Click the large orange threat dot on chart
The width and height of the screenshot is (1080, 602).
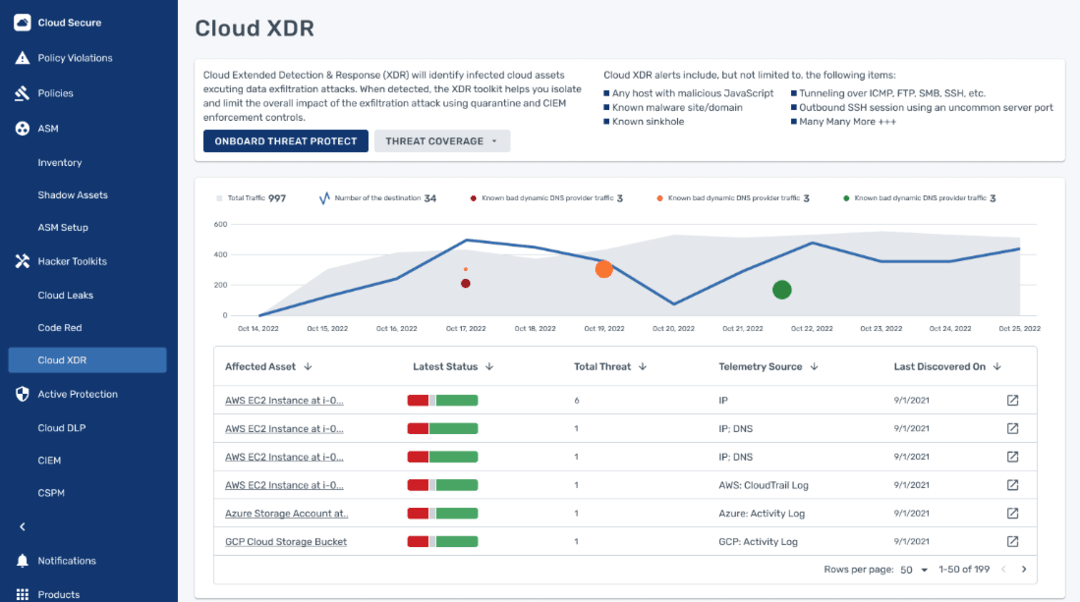(x=604, y=269)
